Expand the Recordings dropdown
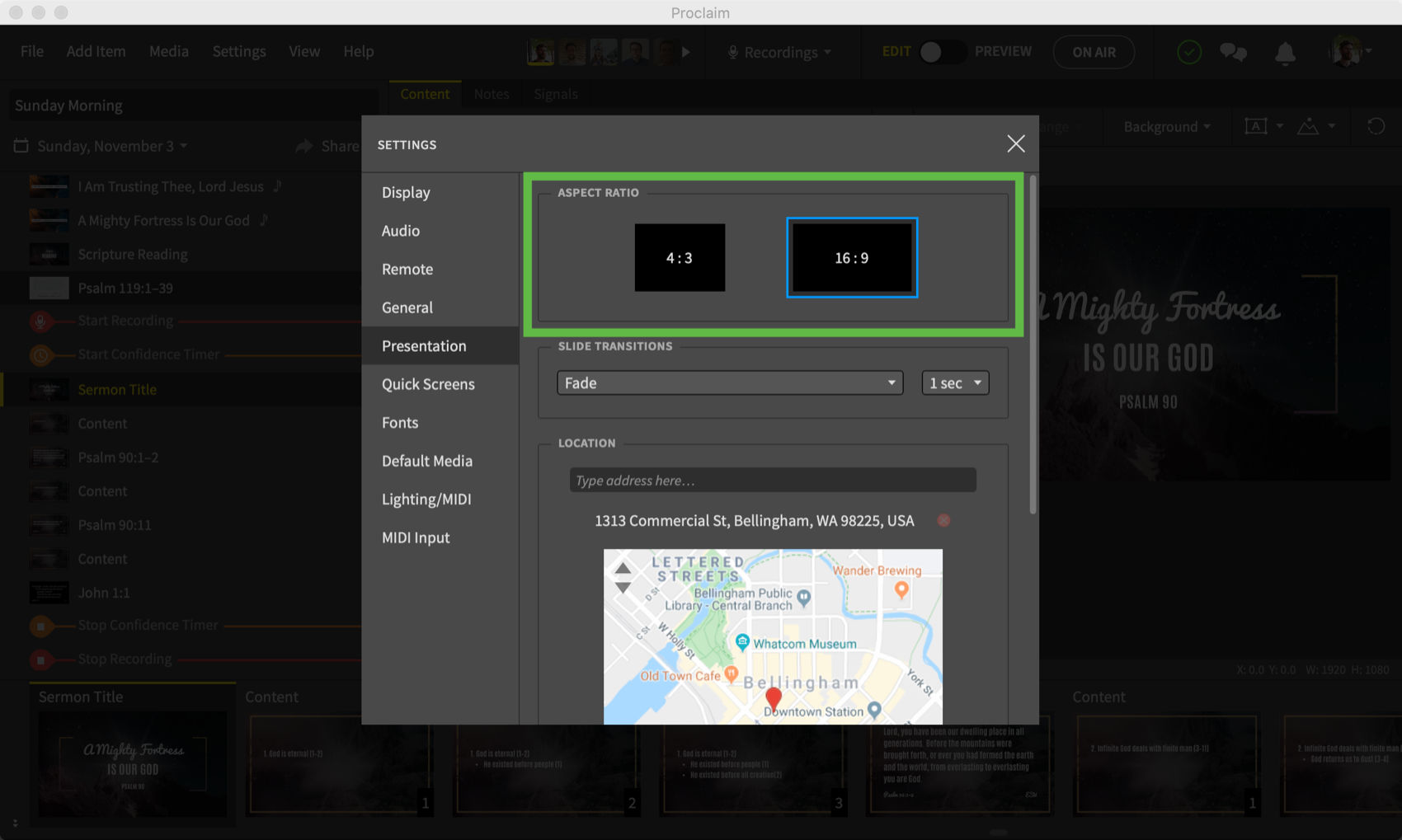 779,52
